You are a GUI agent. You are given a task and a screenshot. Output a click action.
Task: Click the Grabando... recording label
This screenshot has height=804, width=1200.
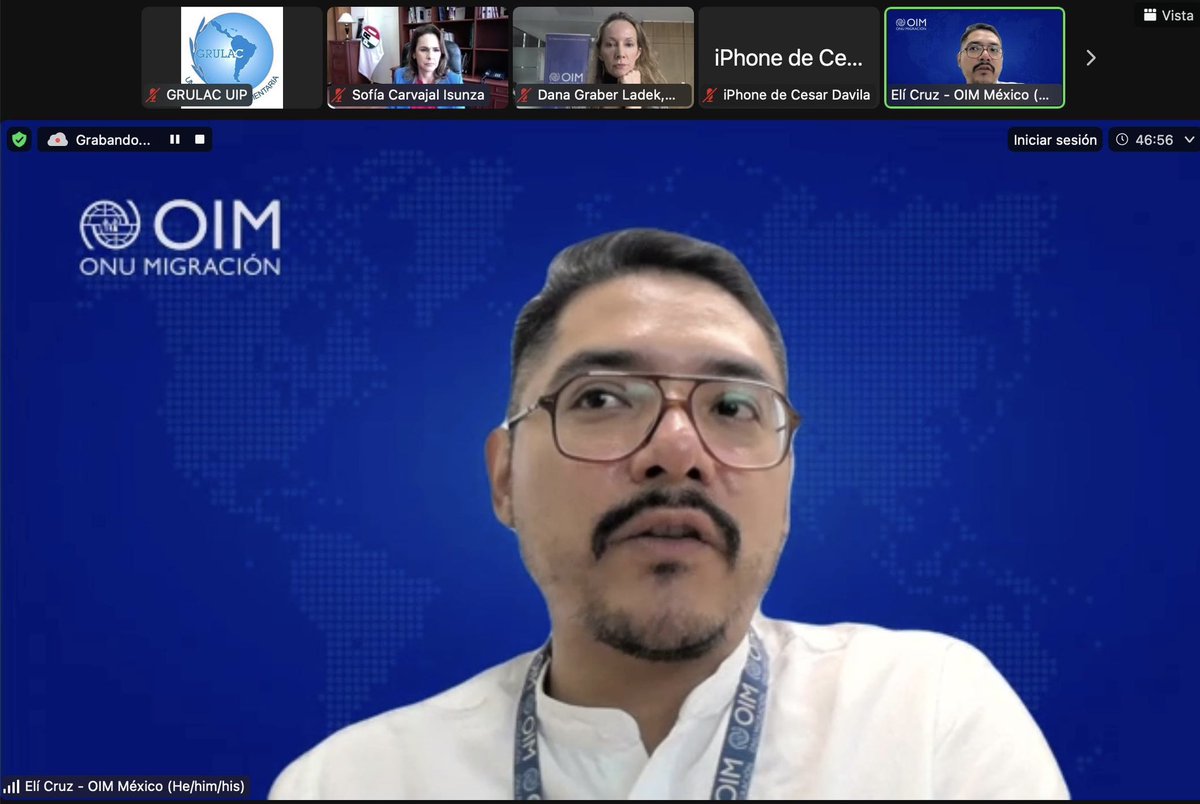click(x=113, y=140)
